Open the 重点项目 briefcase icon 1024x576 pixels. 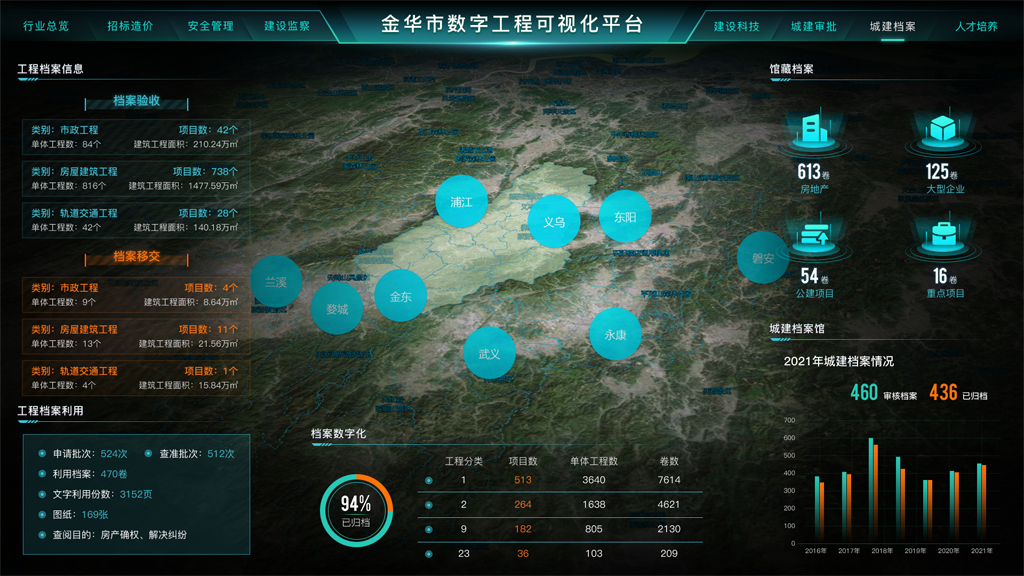[940, 236]
